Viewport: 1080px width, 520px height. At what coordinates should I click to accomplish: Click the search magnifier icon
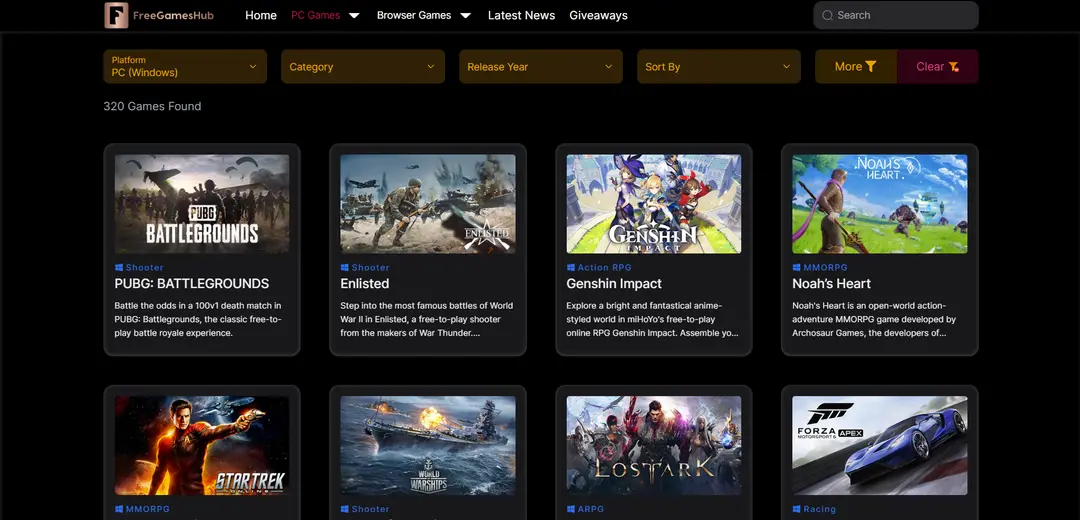(x=827, y=15)
